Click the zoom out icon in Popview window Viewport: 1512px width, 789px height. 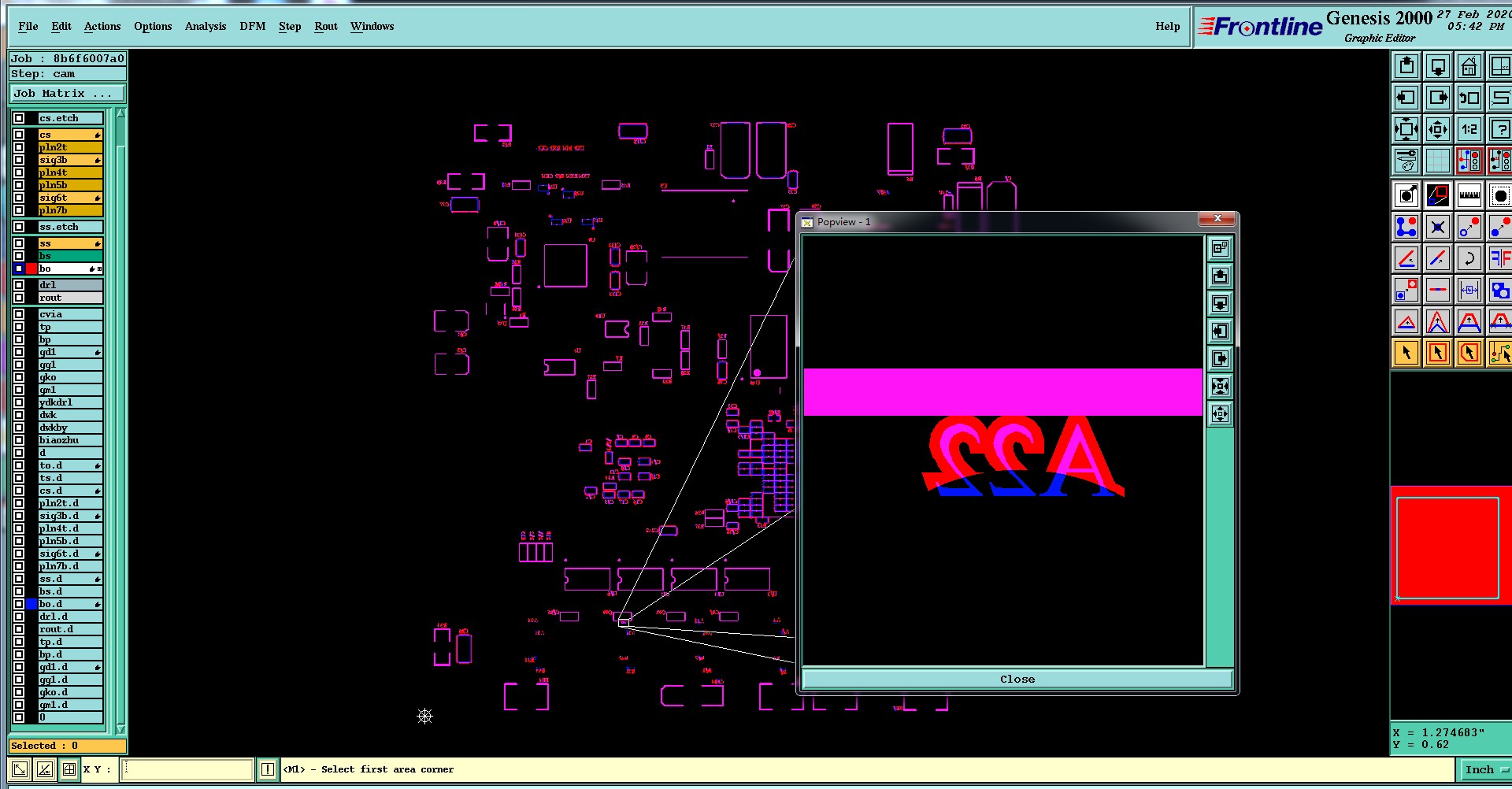pyautogui.click(x=1220, y=414)
